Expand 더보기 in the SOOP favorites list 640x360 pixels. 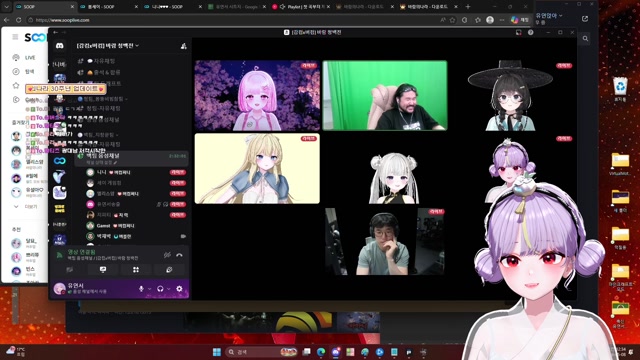pyautogui.click(x=26, y=207)
